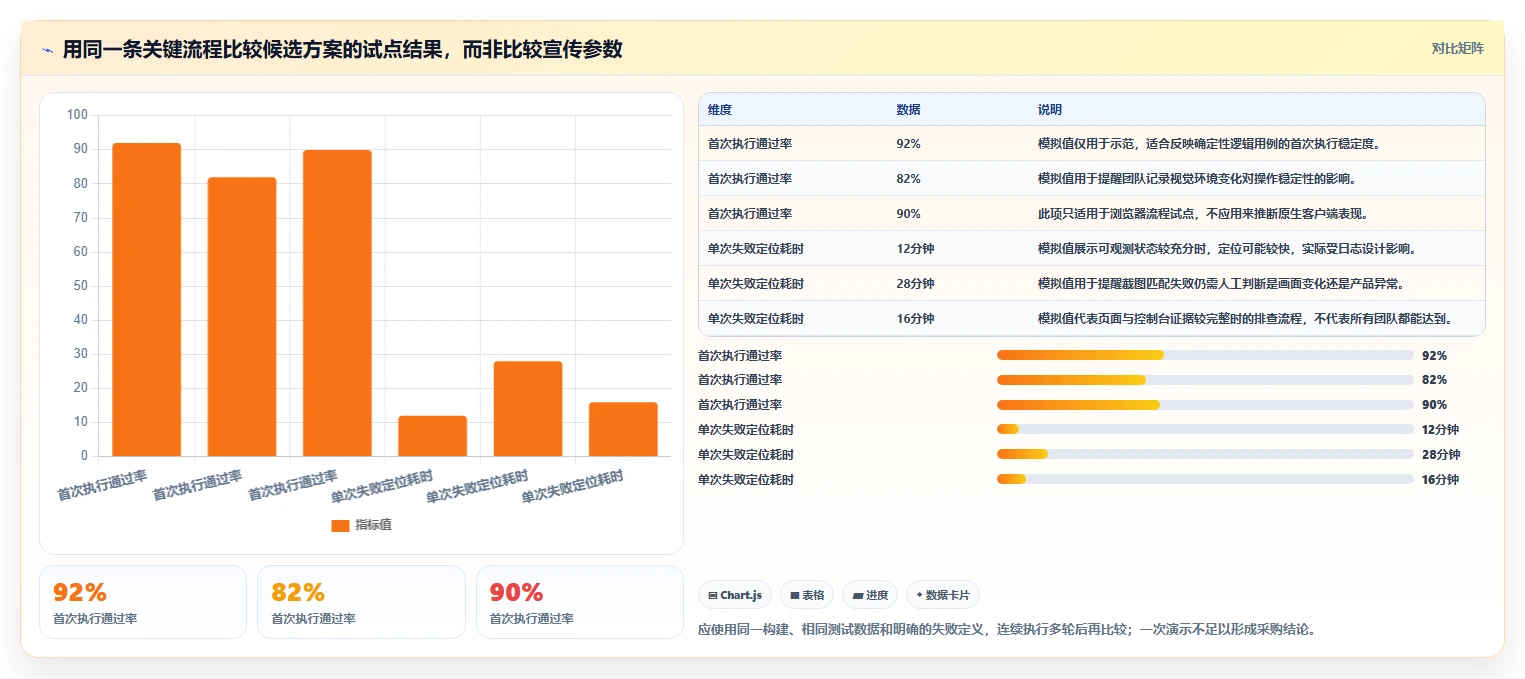Click the chart bar with value 82

click(x=242, y=317)
